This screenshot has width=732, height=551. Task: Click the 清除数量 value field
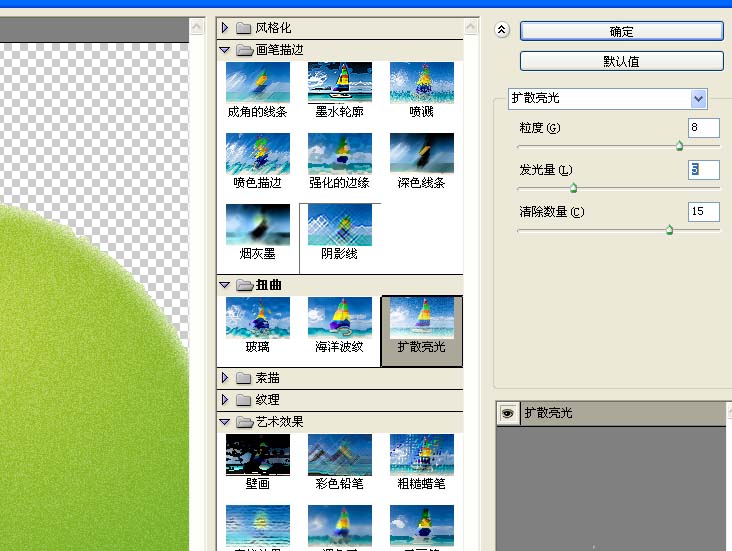(704, 212)
